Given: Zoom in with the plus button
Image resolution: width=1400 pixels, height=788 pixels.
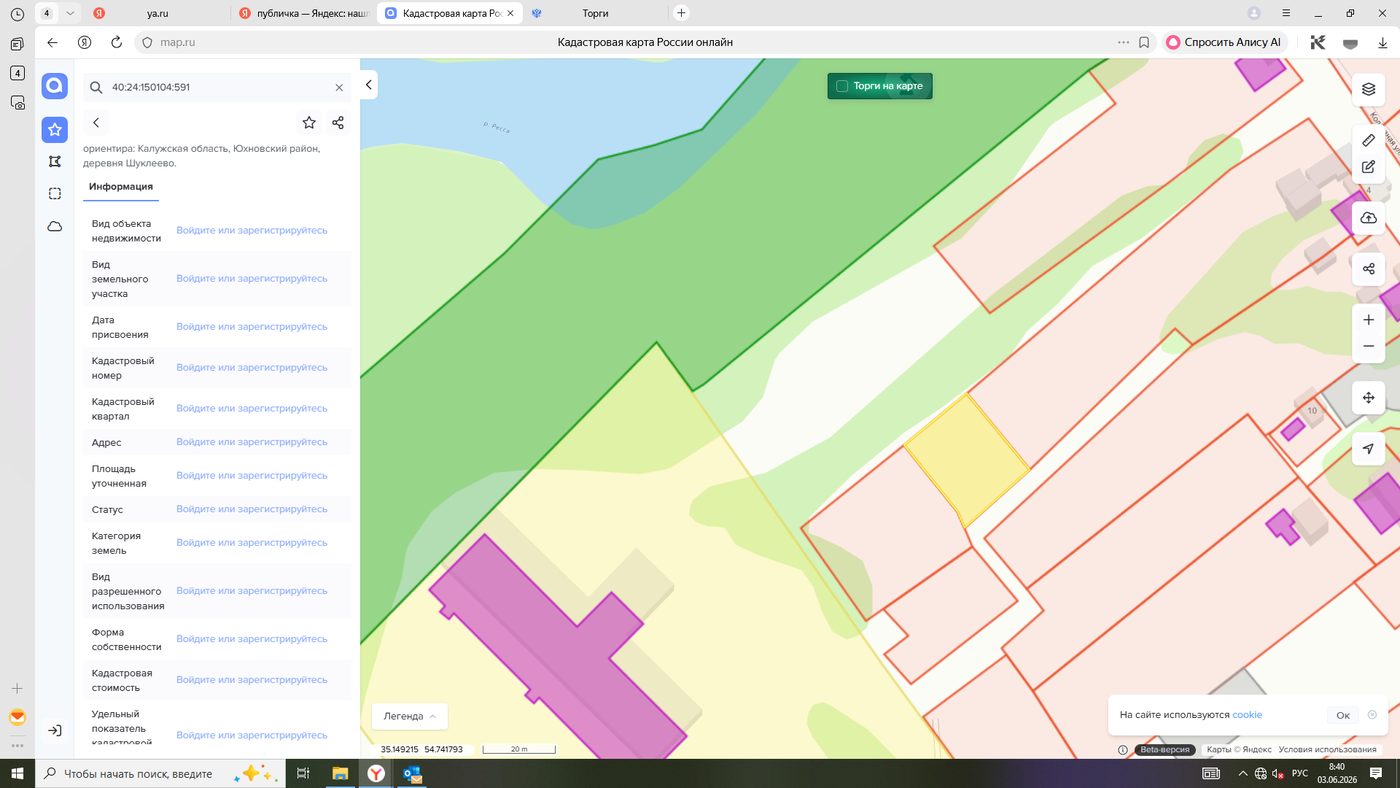Looking at the screenshot, I should click(x=1368, y=320).
